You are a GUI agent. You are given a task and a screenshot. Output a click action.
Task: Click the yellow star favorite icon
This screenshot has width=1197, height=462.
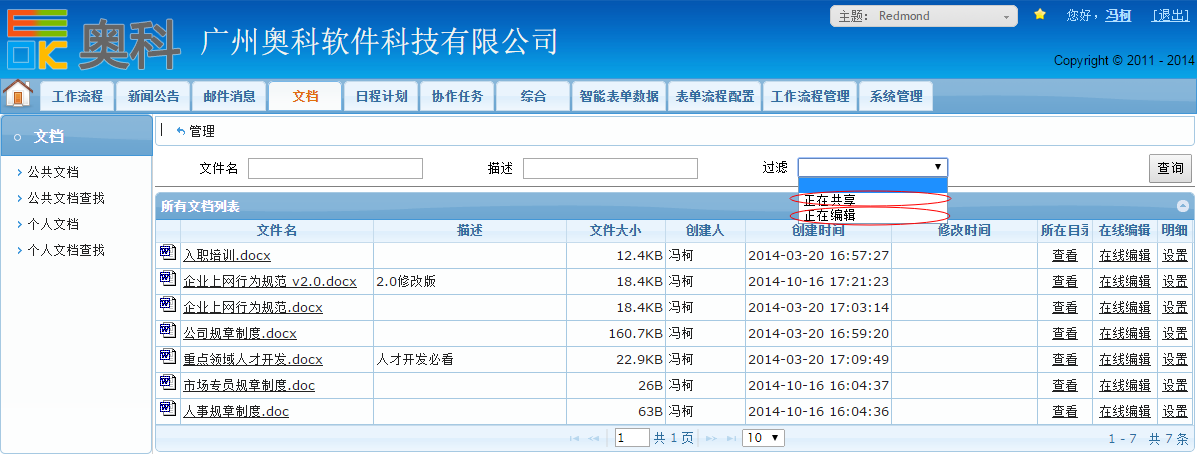(1040, 15)
